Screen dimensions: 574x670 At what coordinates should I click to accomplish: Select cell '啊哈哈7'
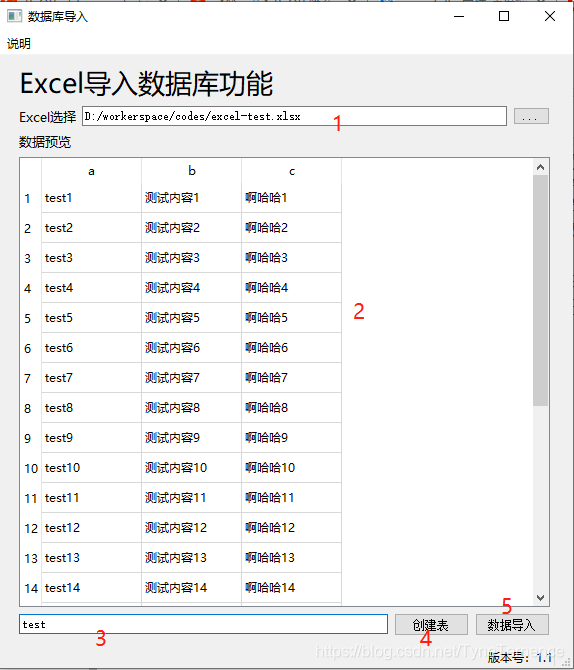[x=291, y=378]
